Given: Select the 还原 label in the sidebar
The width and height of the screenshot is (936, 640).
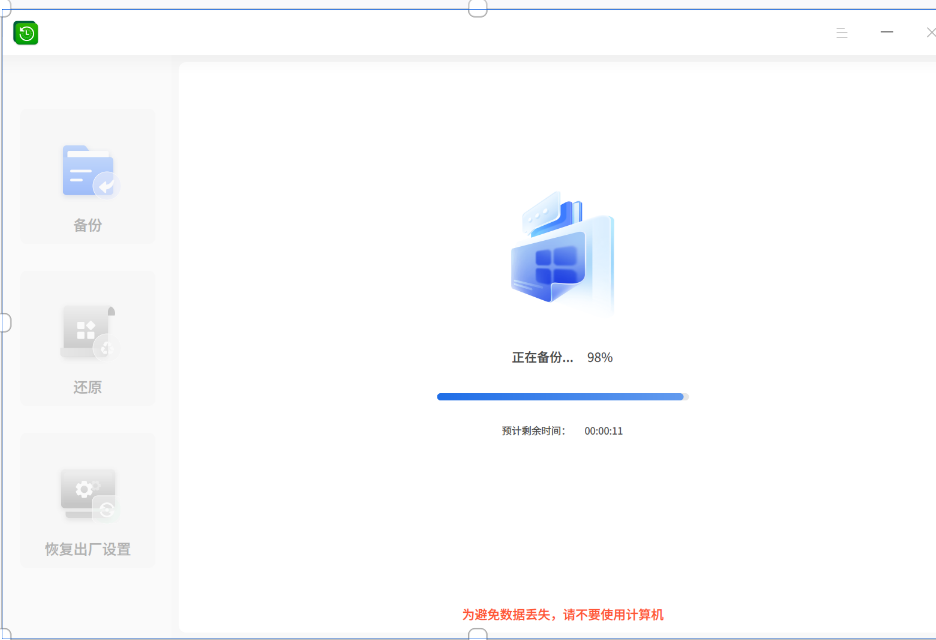Looking at the screenshot, I should pos(88,387).
